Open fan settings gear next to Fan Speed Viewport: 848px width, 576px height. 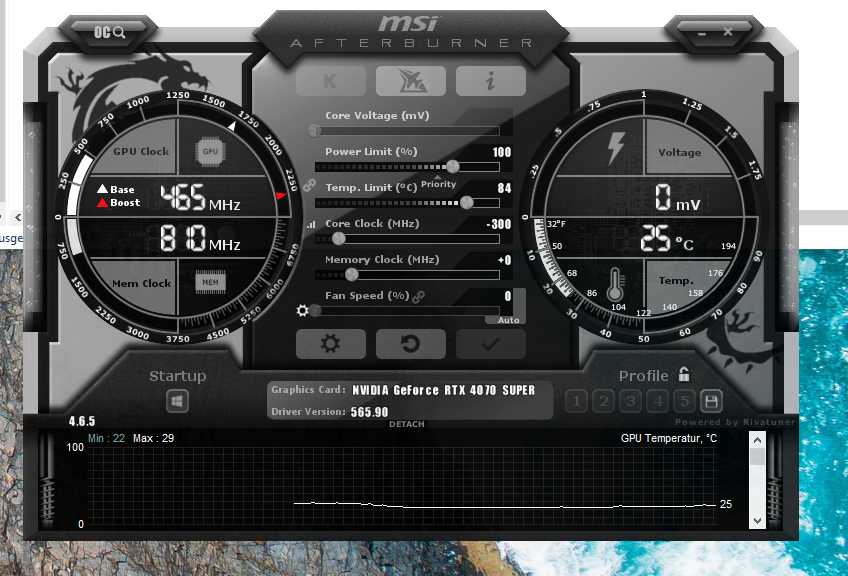point(302,310)
